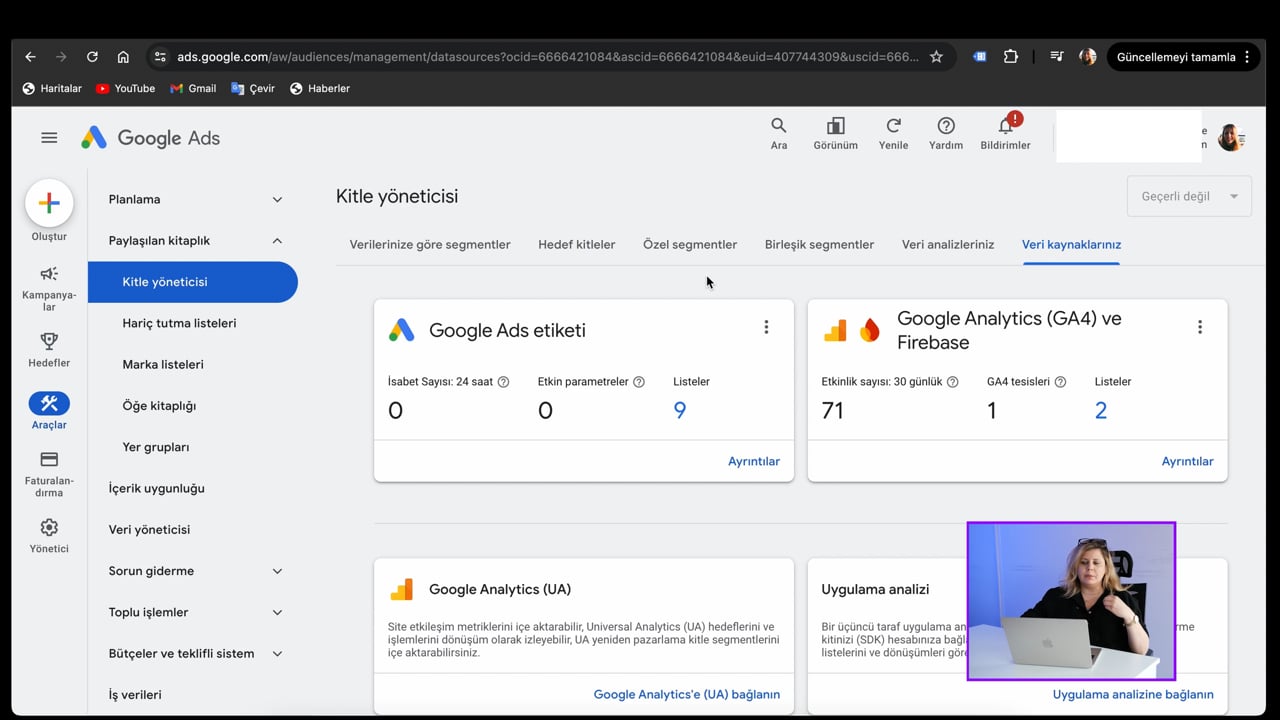Open Öğe kitaplığı
Screen dimensions: 1280x720
tap(159, 406)
